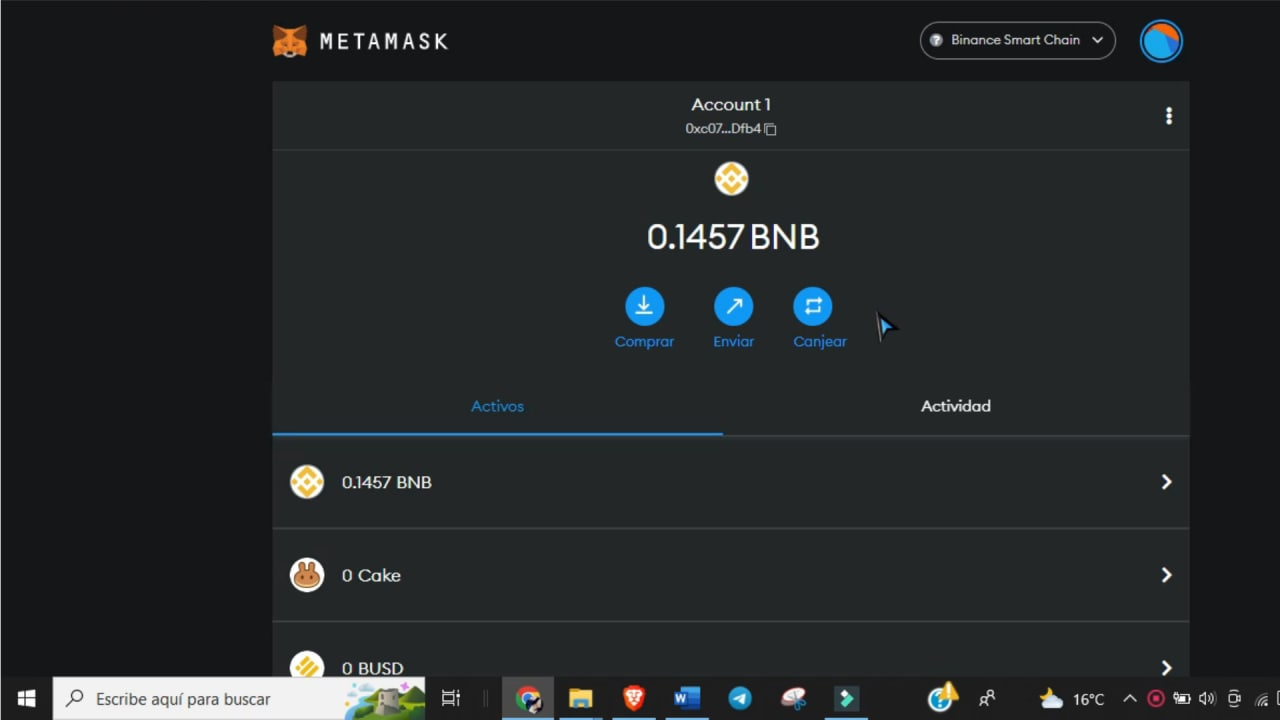The width and height of the screenshot is (1280, 720).
Task: Click the volume speaker tray icon
Action: pyautogui.click(x=1206, y=699)
